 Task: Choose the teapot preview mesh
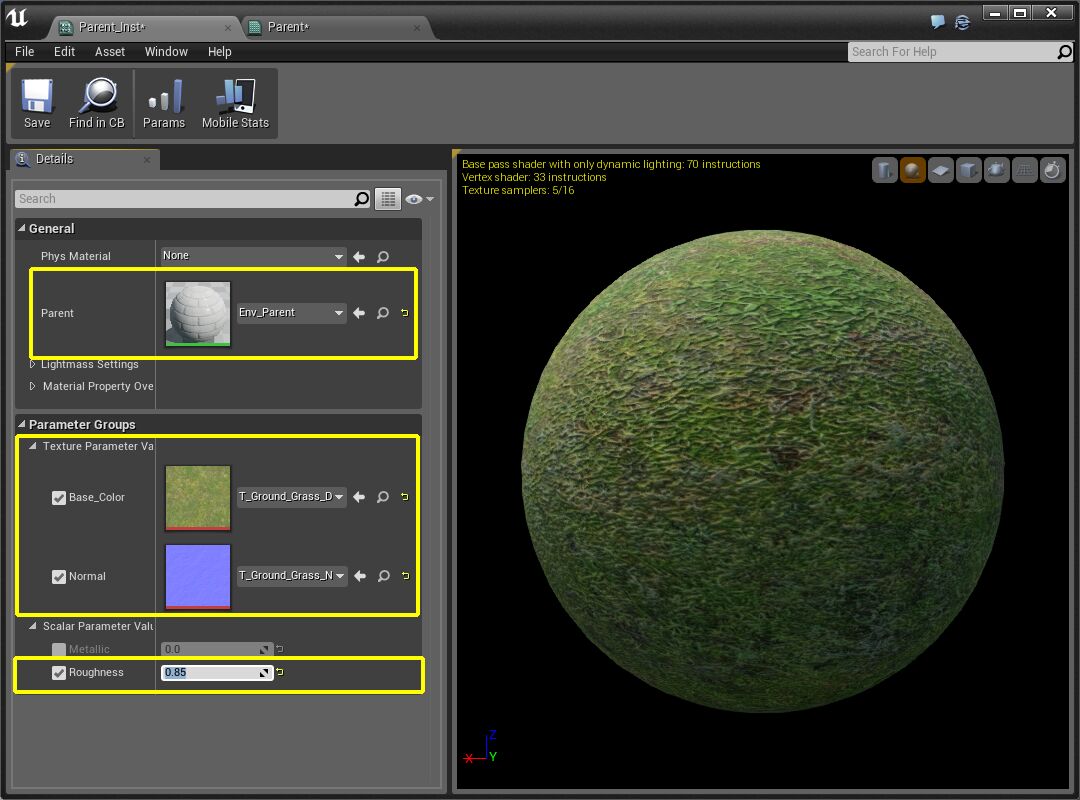pos(996,170)
